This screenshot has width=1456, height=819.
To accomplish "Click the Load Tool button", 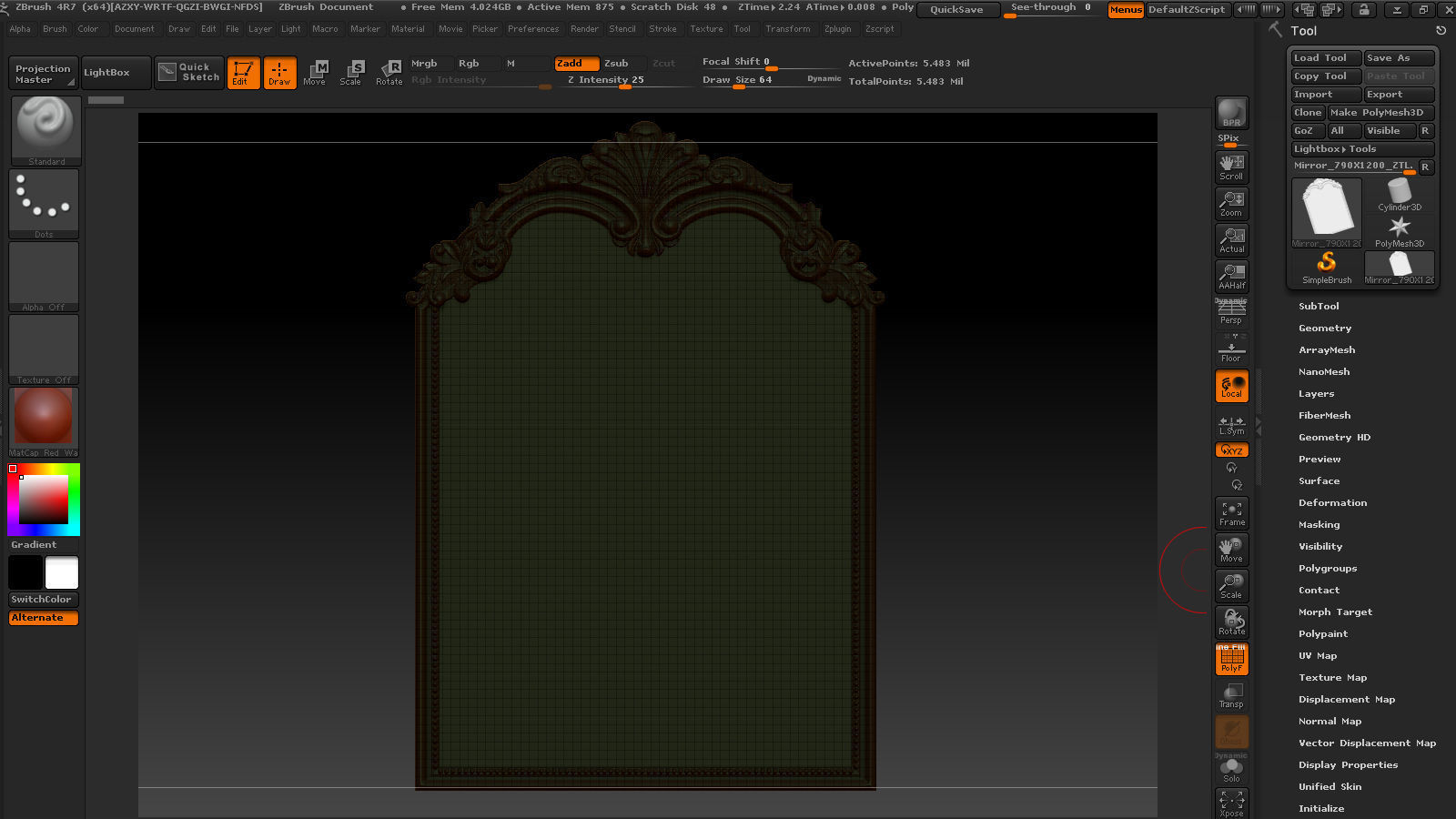I will [1325, 58].
